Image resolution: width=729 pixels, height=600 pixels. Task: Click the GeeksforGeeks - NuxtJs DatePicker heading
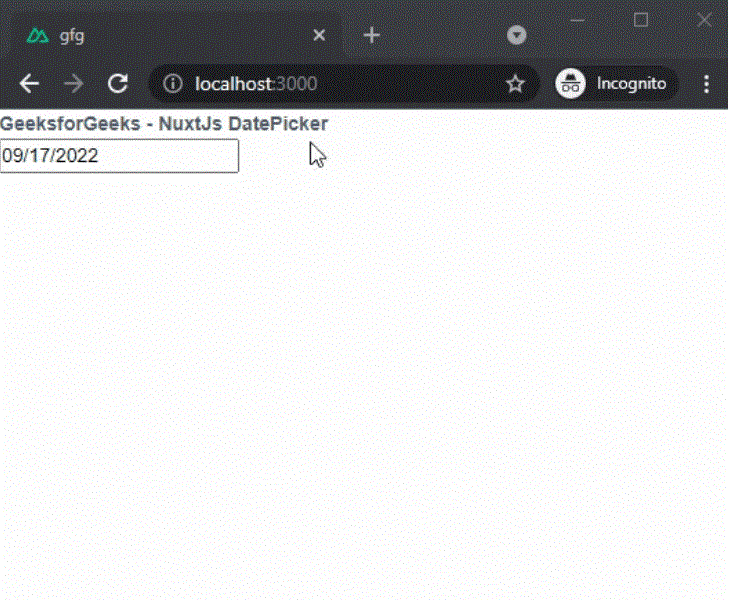(164, 124)
